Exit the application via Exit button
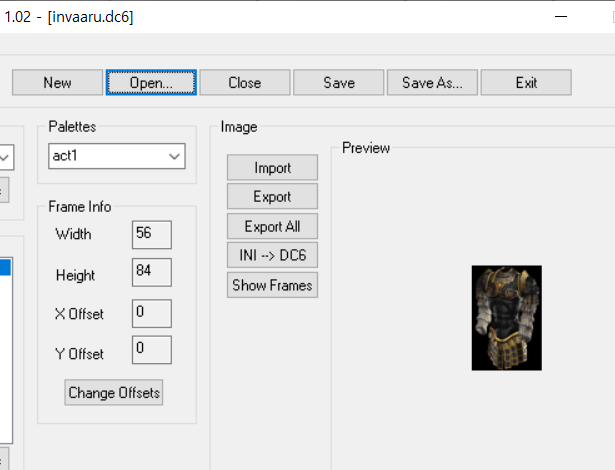The image size is (615, 470). (526, 82)
